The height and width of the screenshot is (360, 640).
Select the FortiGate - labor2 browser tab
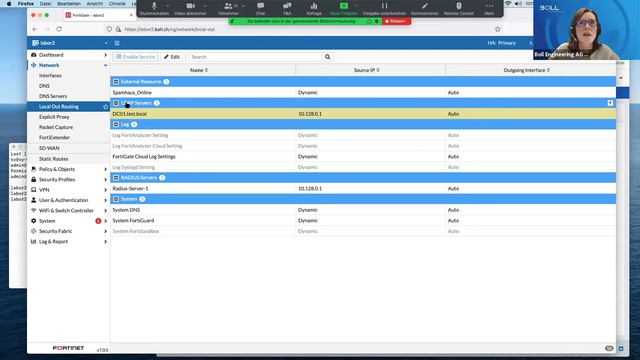[x=98, y=15]
